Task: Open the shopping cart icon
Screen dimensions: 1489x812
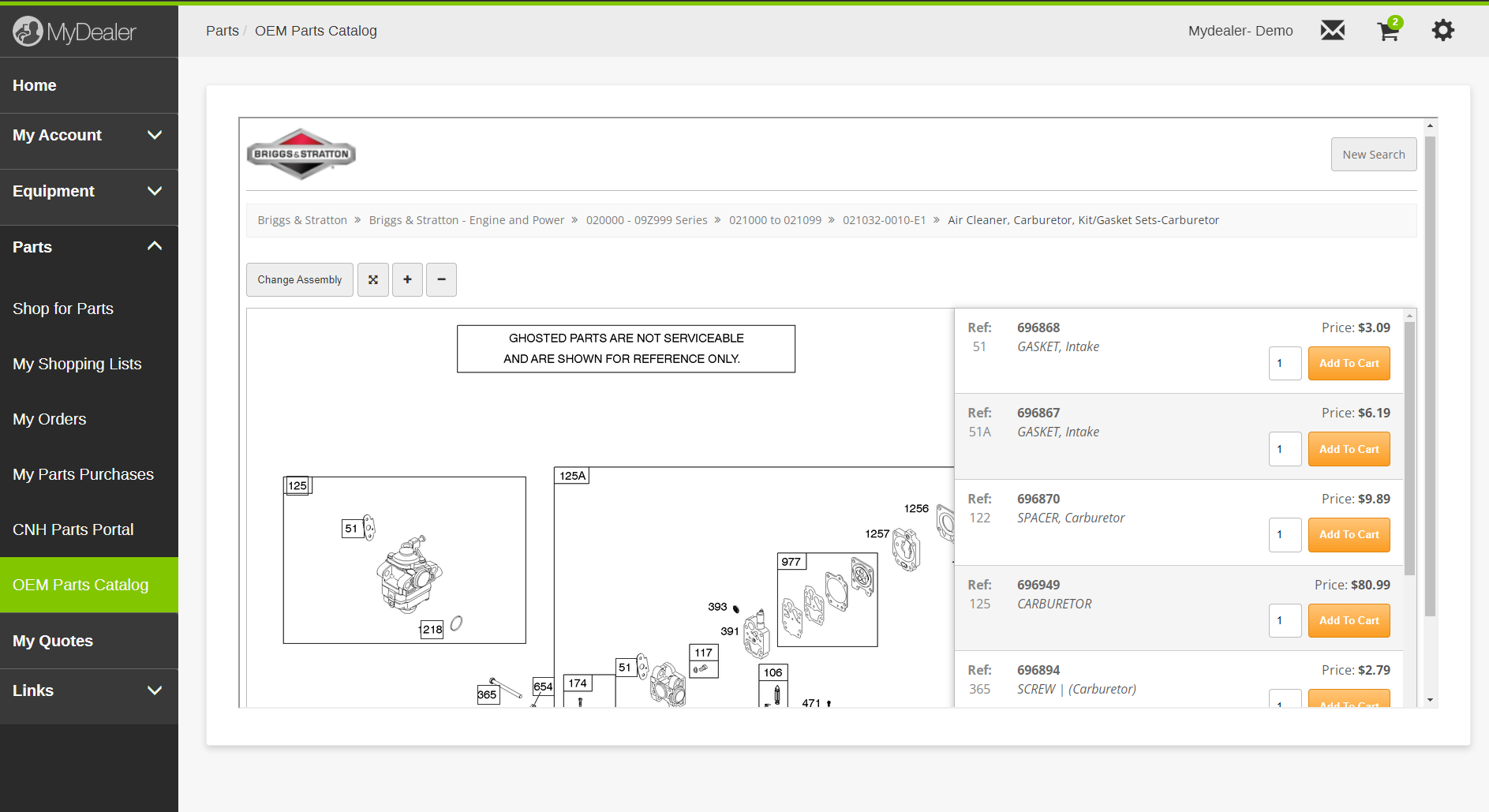Action: [1388, 31]
